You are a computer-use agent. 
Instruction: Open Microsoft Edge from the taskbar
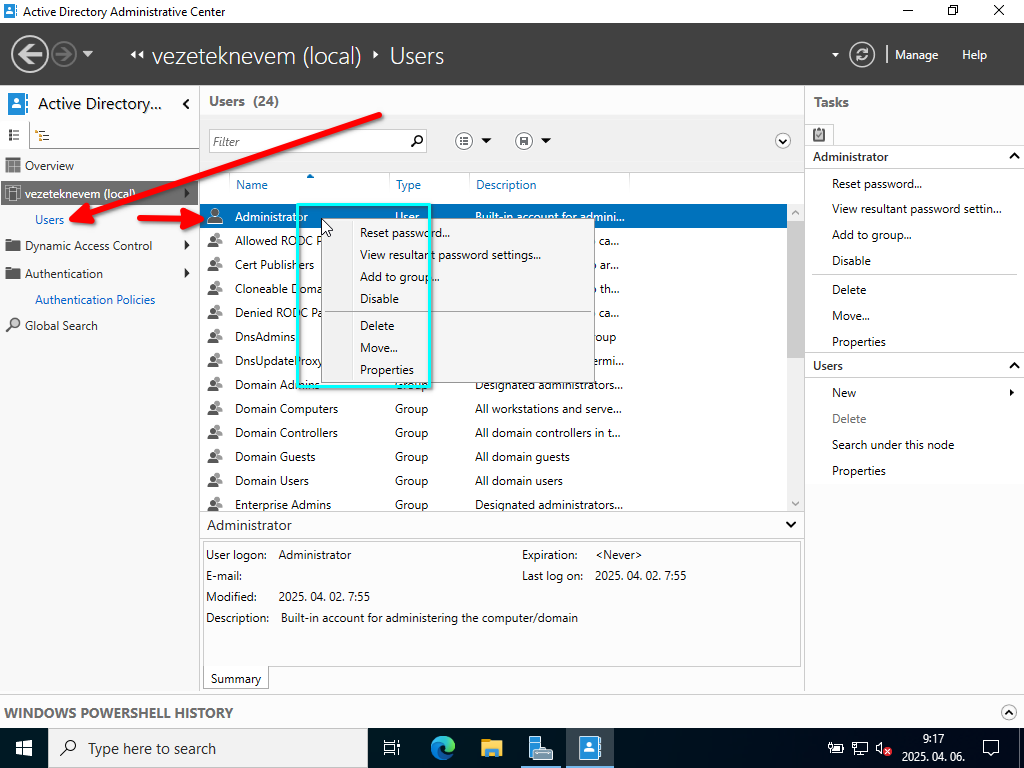pyautogui.click(x=442, y=747)
